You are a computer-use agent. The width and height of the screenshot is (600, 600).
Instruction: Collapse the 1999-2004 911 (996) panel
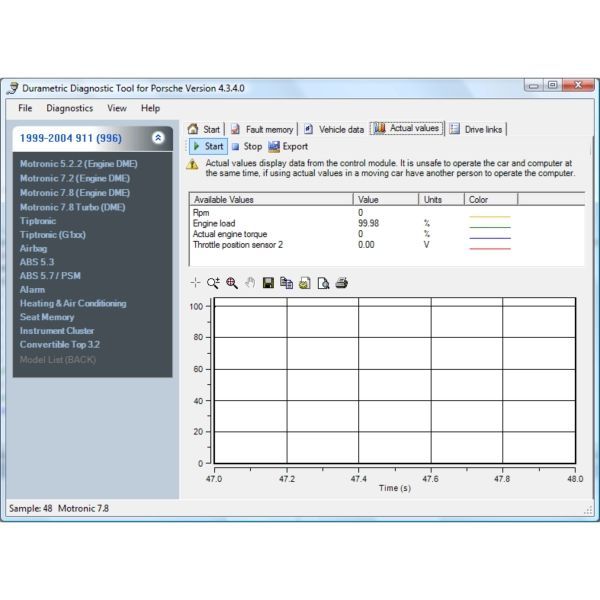(x=158, y=138)
